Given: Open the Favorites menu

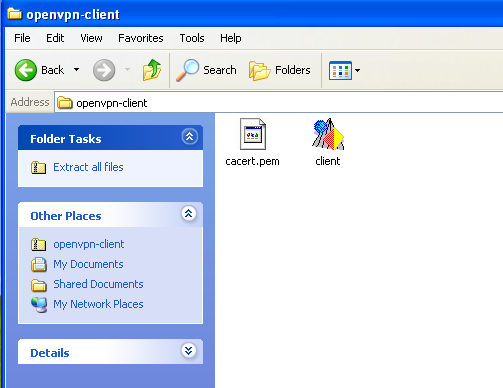Looking at the screenshot, I should pyautogui.click(x=141, y=38).
